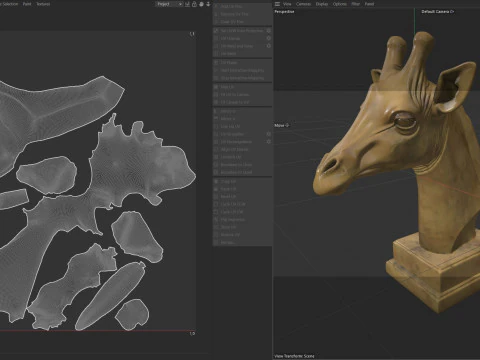This screenshot has width=480, height=360.
Task: Choose Add UV Pins from the menu
Action: (x=242, y=6)
